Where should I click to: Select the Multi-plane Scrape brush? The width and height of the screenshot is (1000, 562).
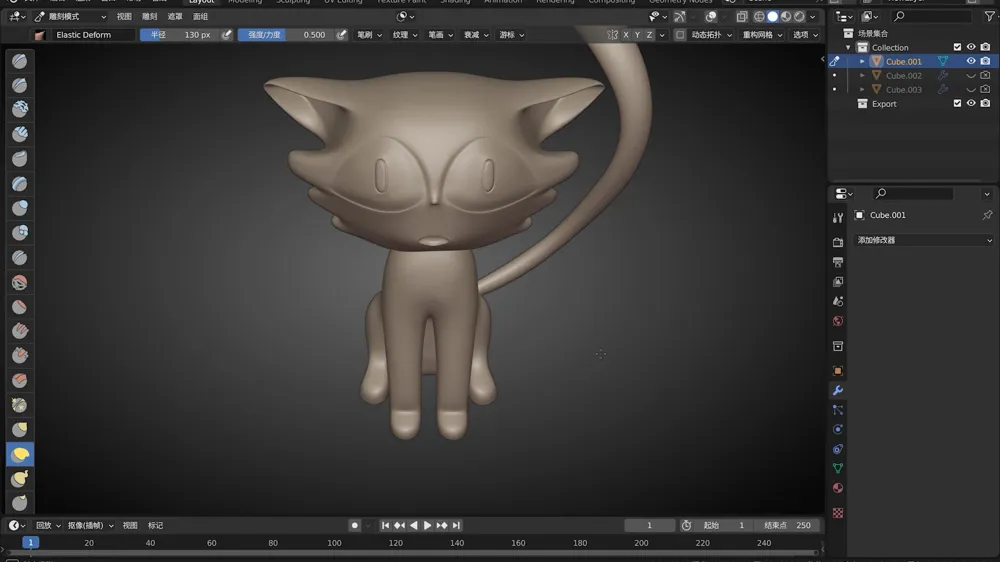pyautogui.click(x=20, y=380)
